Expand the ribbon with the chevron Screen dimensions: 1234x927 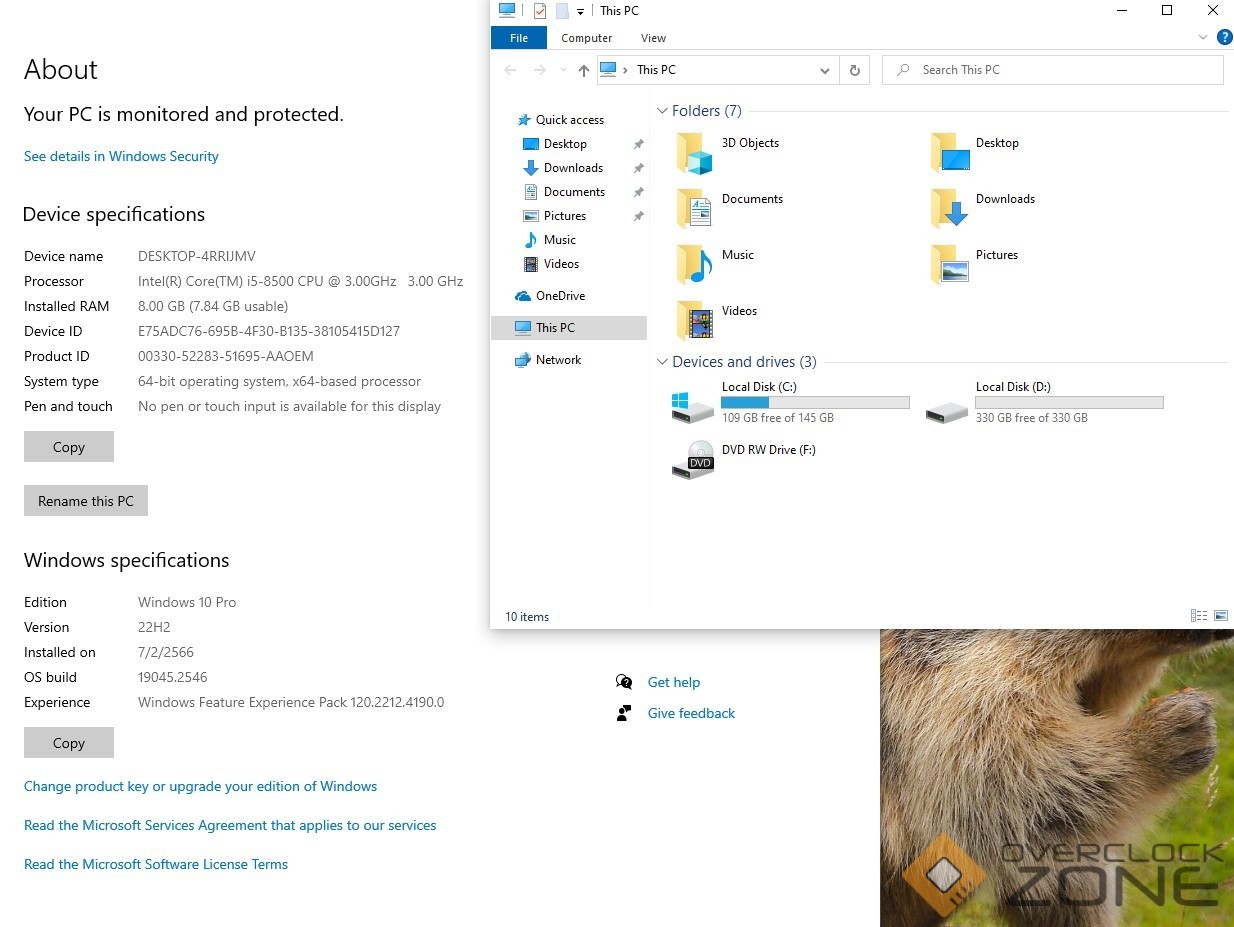pyautogui.click(x=1203, y=38)
